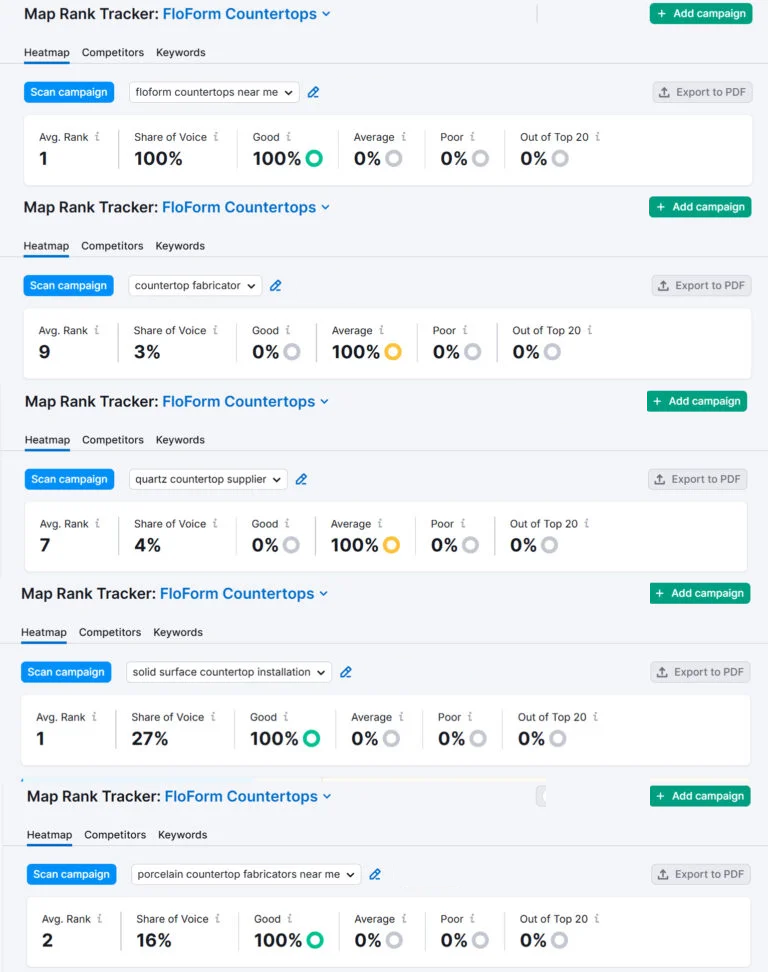
Task: Click info icon next to 'Out of Top 20' in bottom panel
Action: click(x=599, y=919)
